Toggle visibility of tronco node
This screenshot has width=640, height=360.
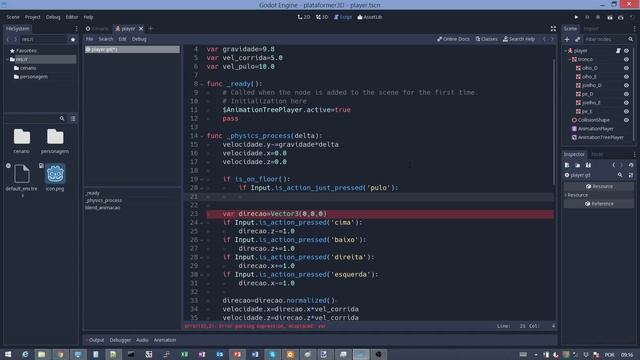tap(627, 59)
